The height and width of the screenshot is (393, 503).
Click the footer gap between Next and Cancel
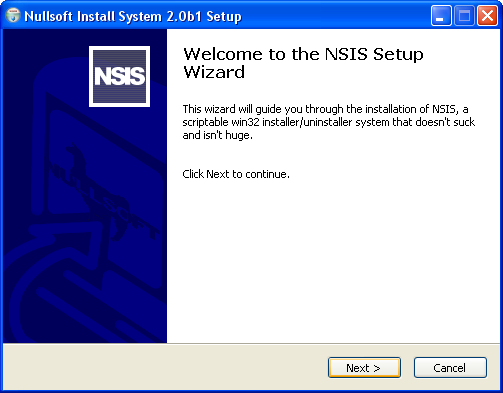[x=407, y=368]
